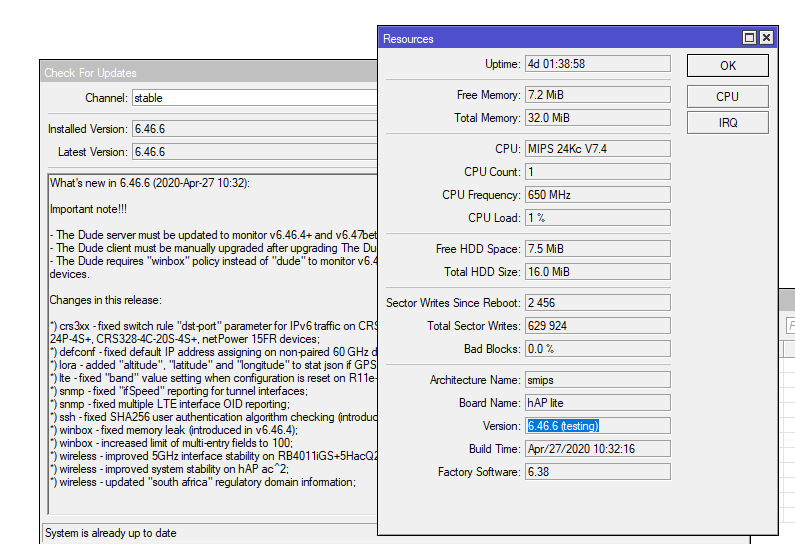Select the Channel field showing stable
The image size is (795, 544).
point(255,98)
